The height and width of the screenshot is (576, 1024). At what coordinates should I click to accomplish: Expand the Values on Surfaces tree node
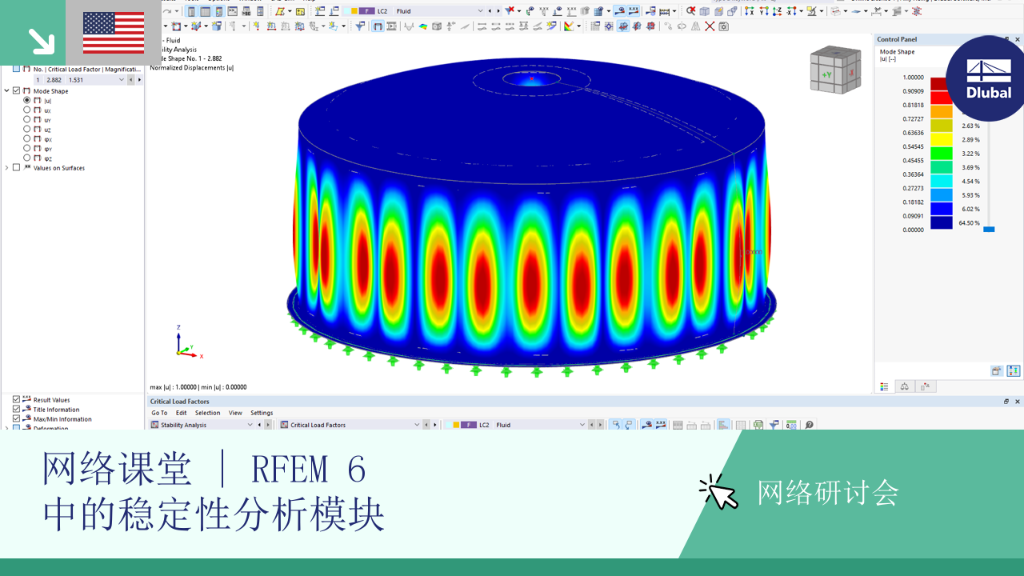(7, 168)
